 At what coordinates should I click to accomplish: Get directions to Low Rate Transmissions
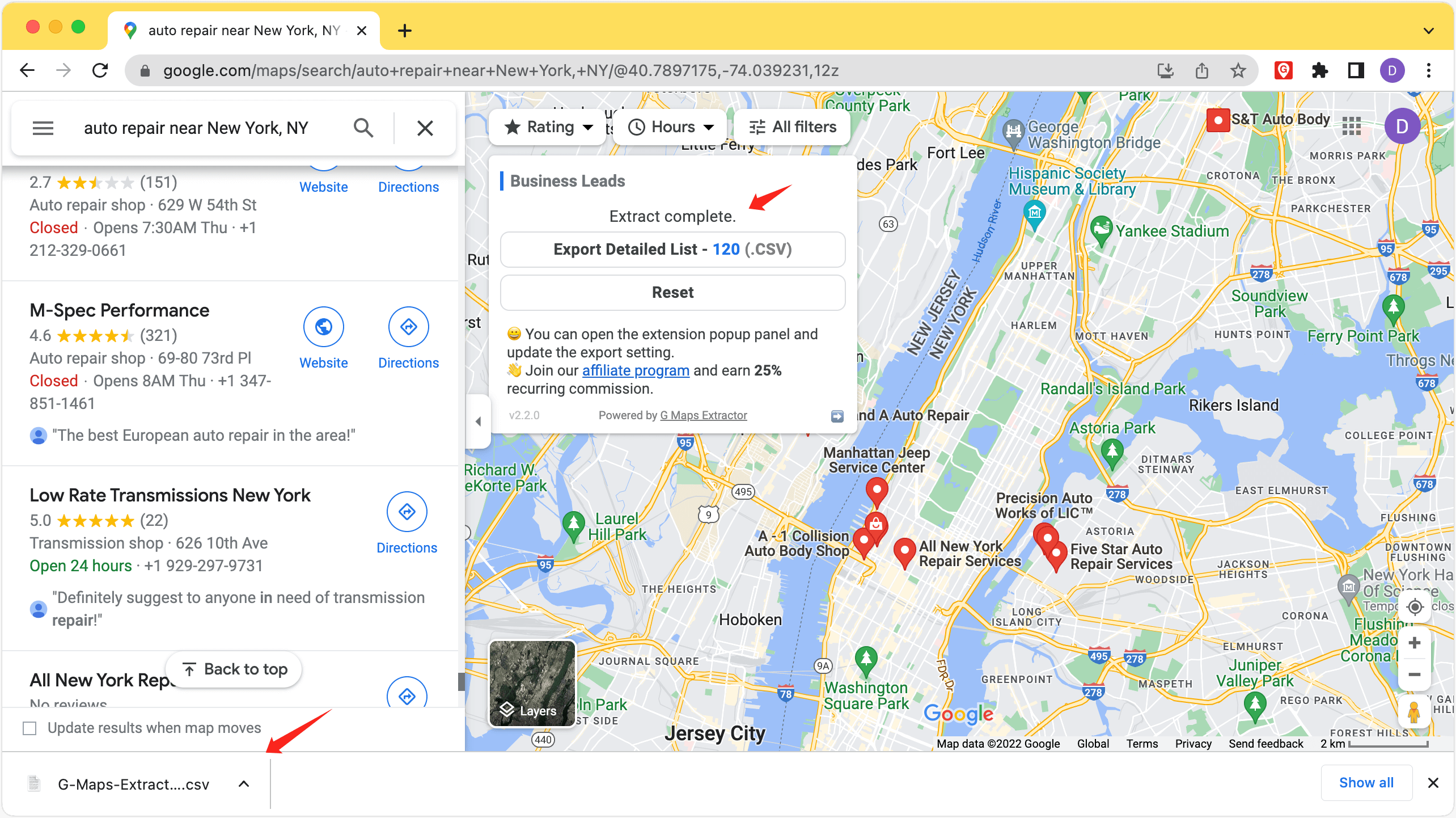[407, 512]
